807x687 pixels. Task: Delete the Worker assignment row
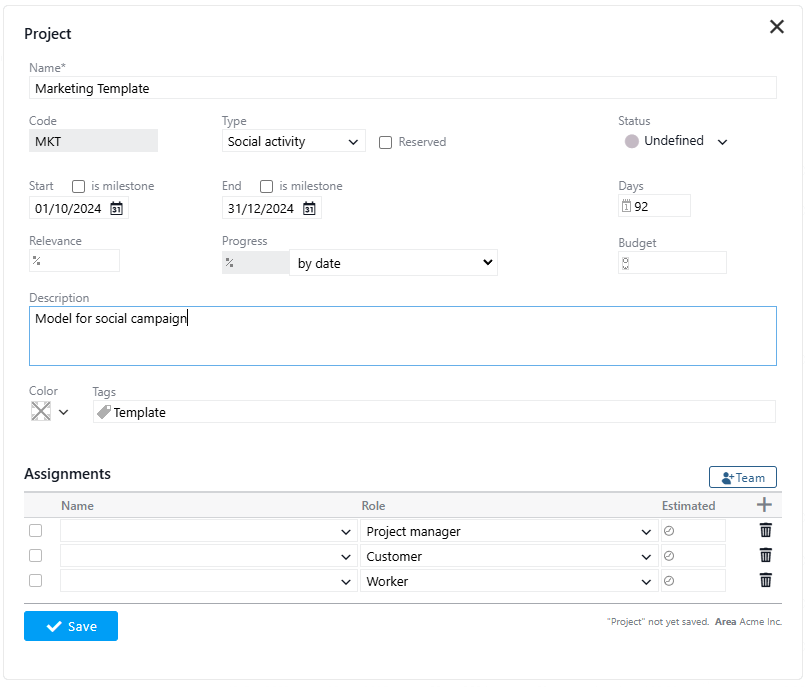tap(765, 580)
